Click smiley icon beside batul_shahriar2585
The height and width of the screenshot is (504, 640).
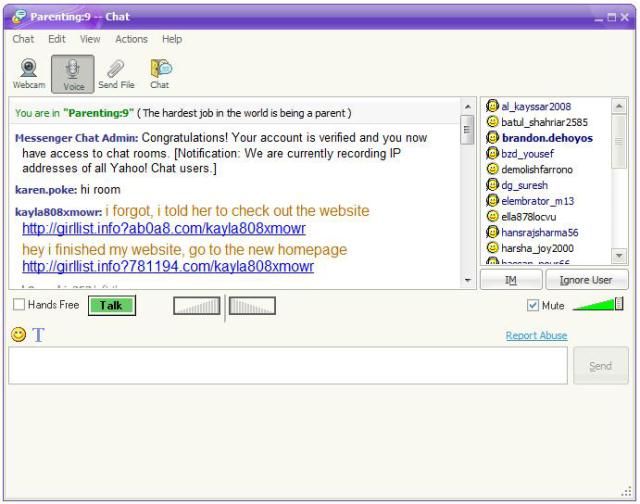coord(493,122)
